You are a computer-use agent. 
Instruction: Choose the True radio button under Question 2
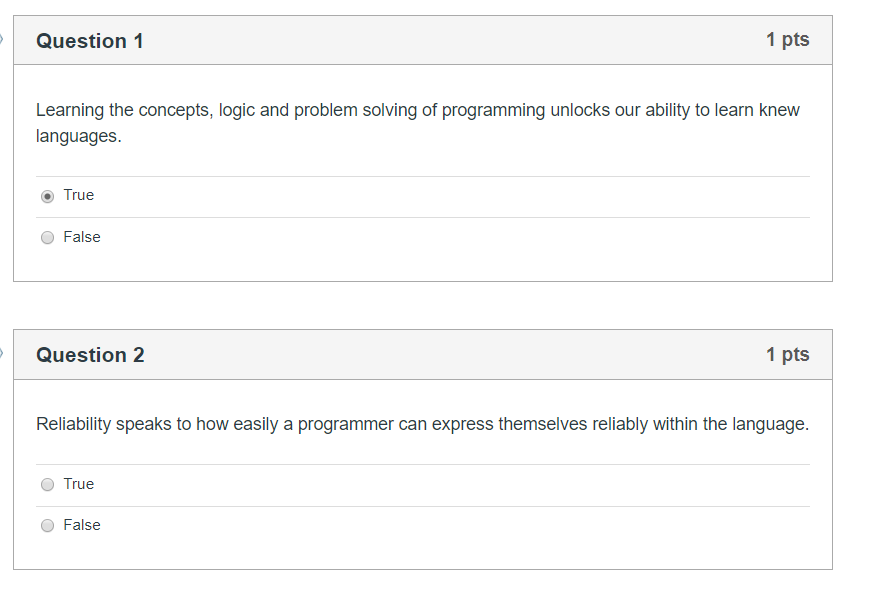[47, 484]
